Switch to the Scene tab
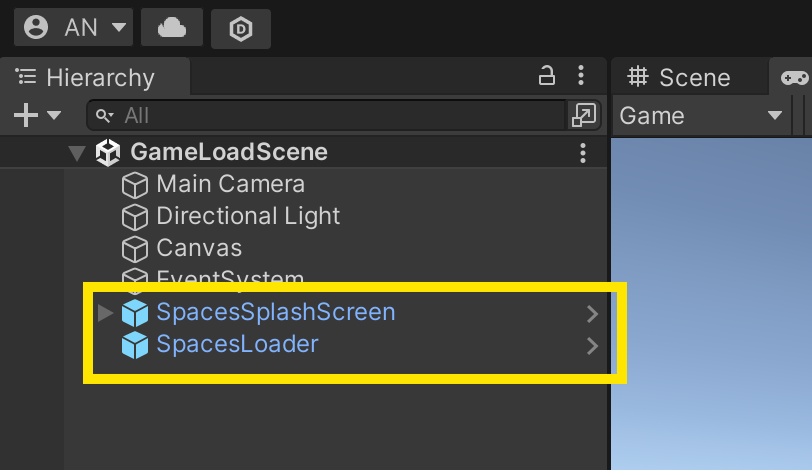Image resolution: width=812 pixels, height=470 pixels. (681, 77)
